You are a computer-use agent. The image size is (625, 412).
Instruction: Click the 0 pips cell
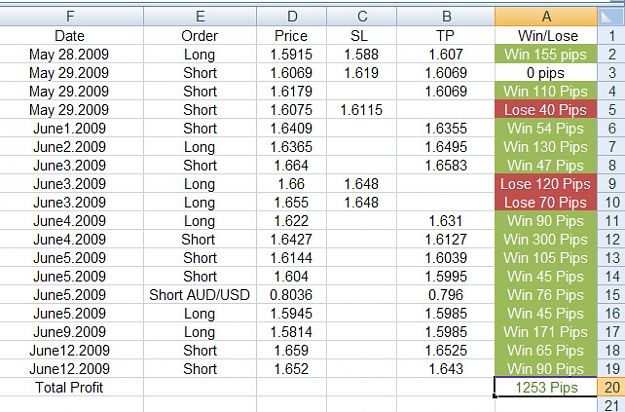(x=546, y=73)
